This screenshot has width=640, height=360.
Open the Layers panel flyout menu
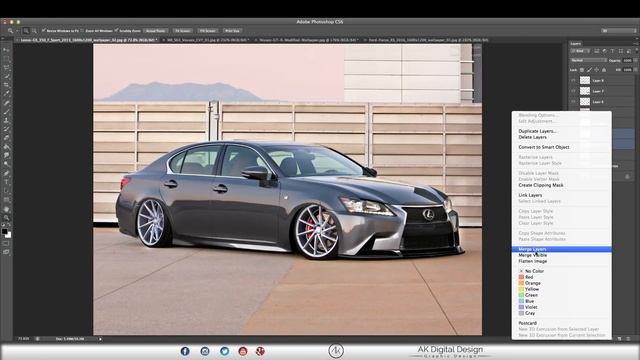[x=636, y=44]
